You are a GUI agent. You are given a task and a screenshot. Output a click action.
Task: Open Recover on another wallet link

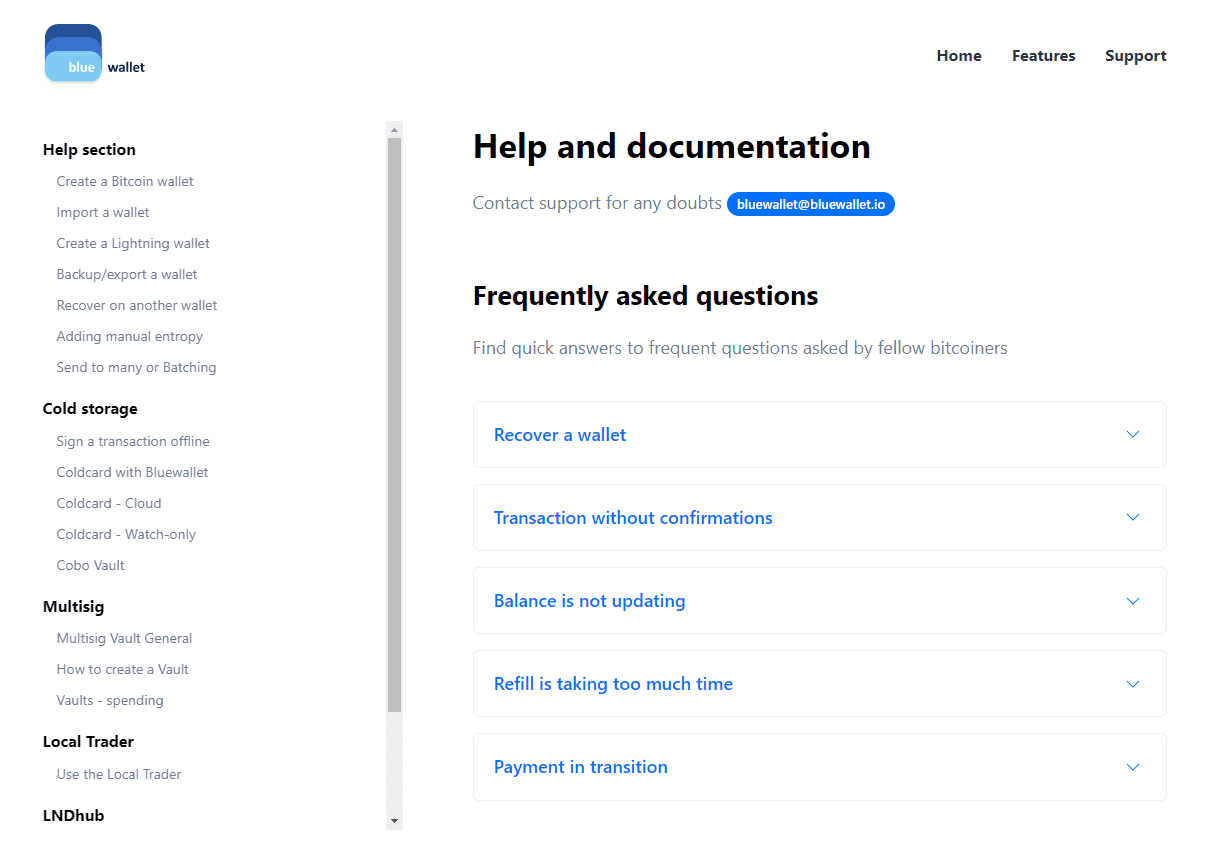[x=137, y=305]
